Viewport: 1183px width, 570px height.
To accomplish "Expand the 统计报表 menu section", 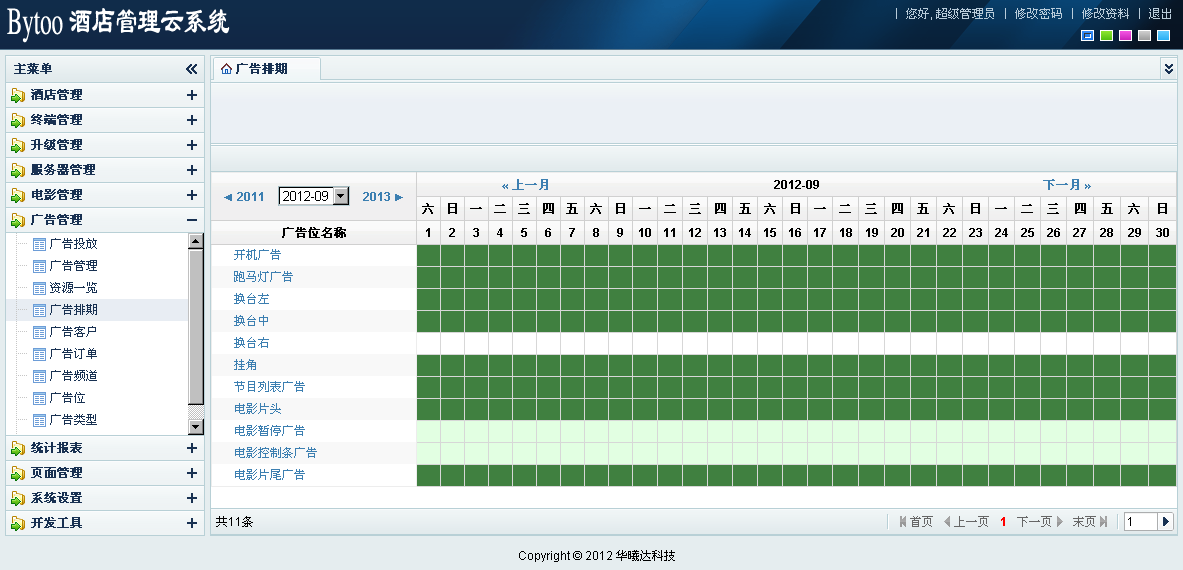I will 191,448.
